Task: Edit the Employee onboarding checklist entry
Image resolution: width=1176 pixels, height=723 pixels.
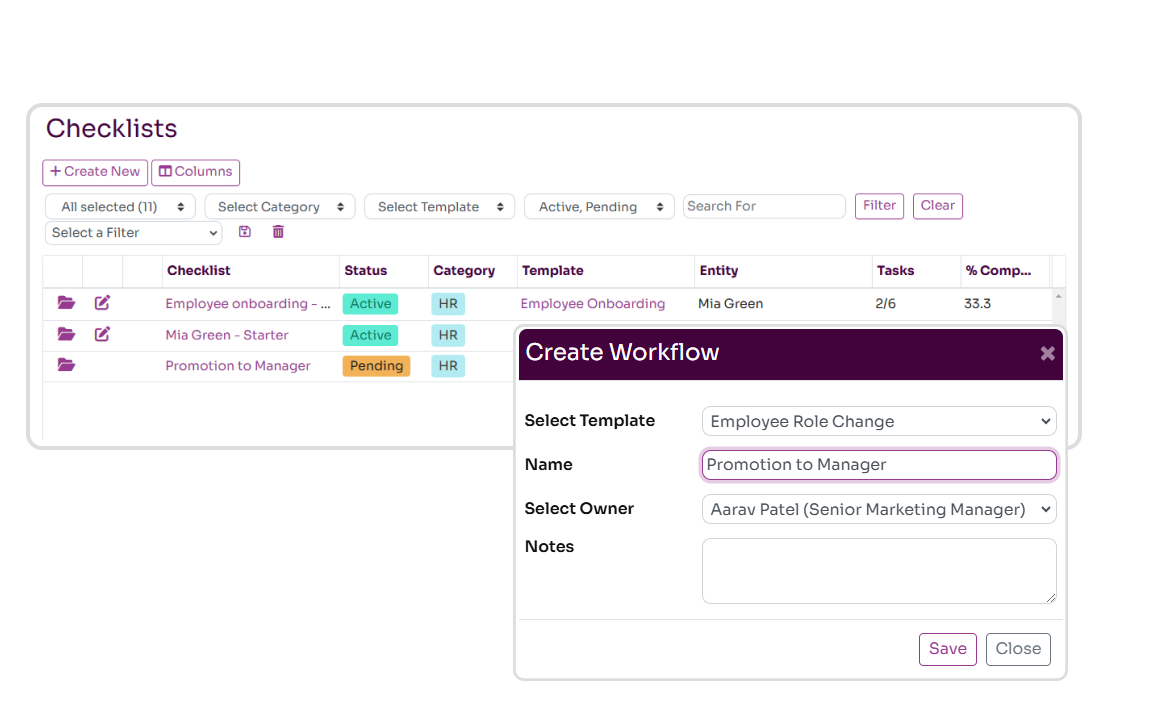Action: pos(101,303)
